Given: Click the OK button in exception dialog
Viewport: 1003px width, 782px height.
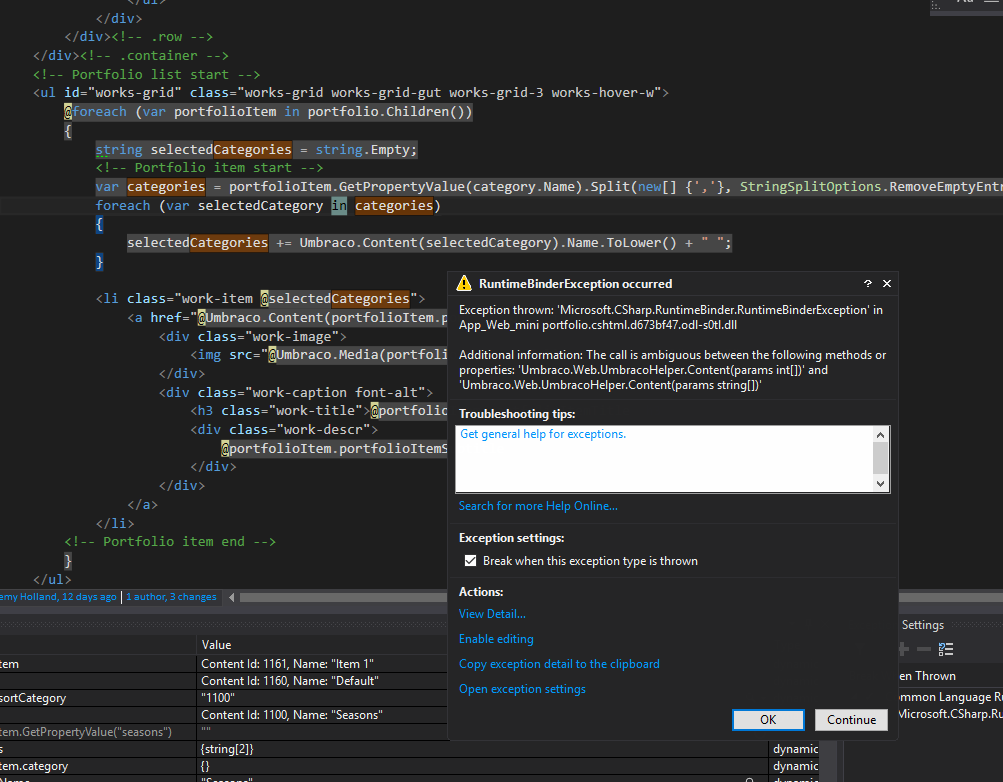Looking at the screenshot, I should 768,720.
